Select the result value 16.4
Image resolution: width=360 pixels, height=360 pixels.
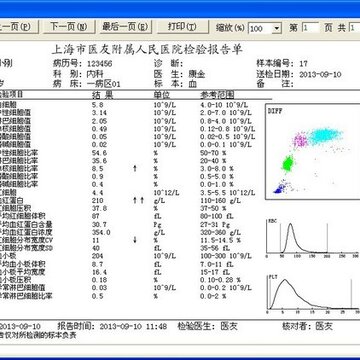(x=99, y=272)
